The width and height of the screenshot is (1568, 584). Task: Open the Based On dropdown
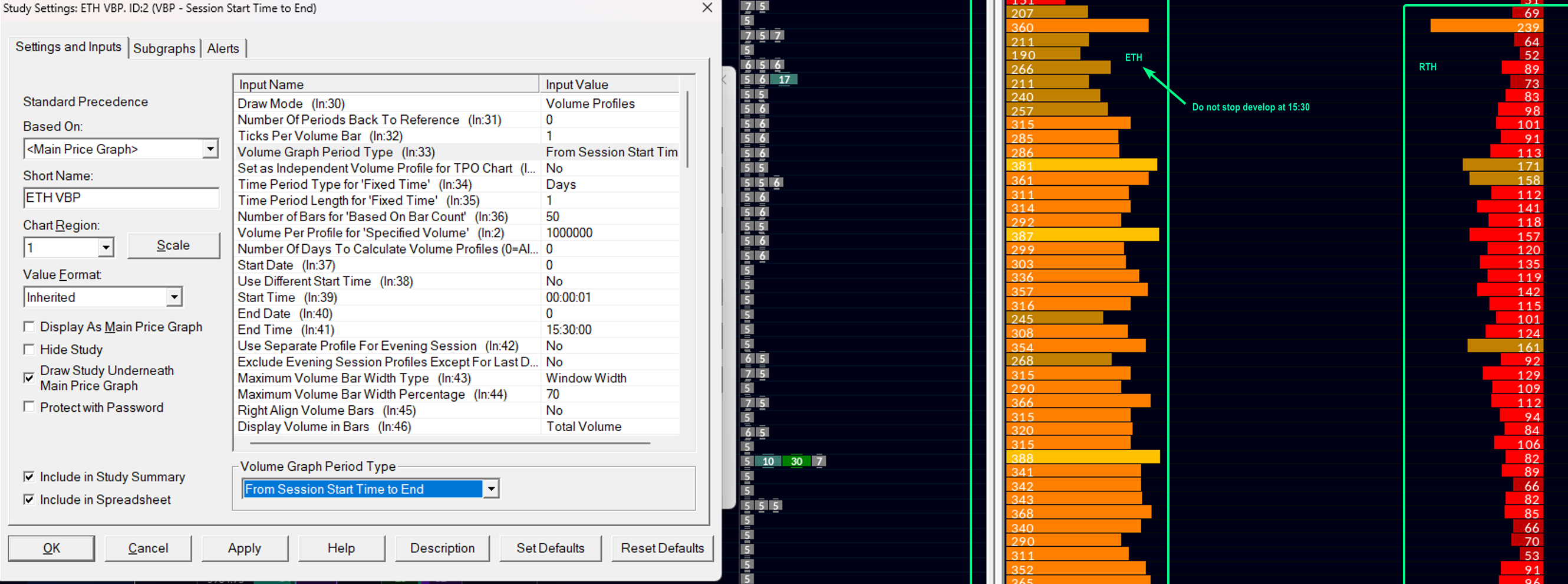pyautogui.click(x=210, y=149)
